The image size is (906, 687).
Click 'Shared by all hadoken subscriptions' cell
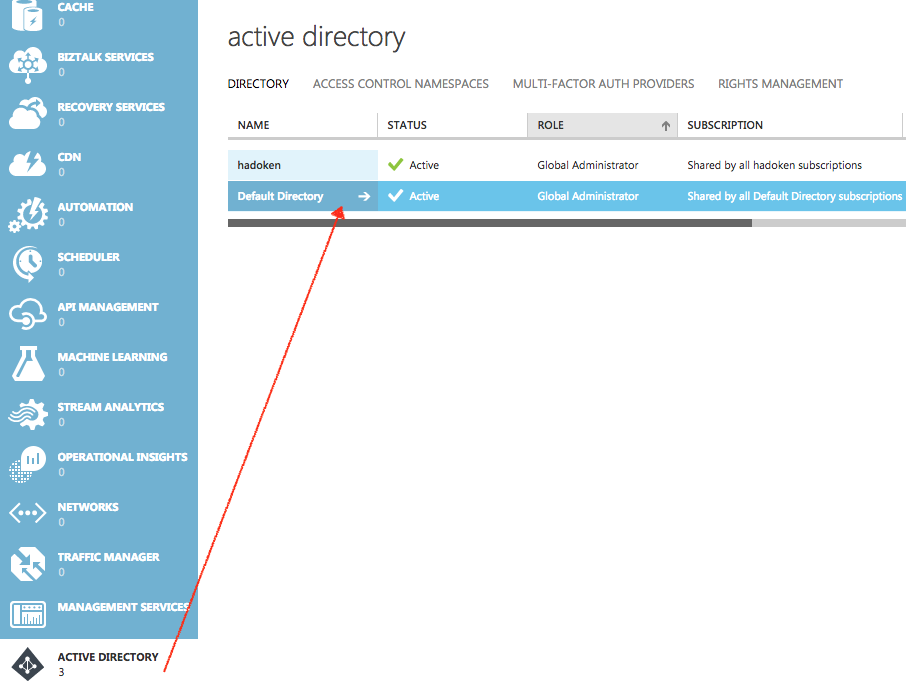pos(774,165)
